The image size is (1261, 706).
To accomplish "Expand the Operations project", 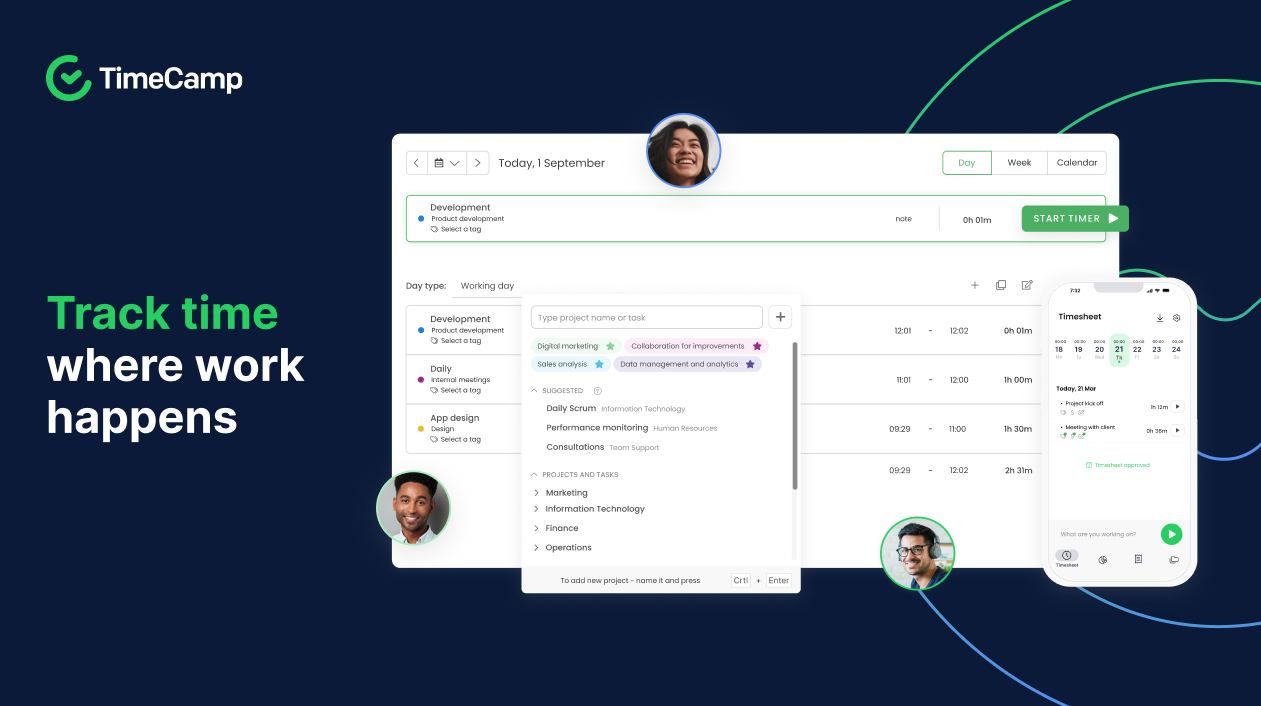I will coord(536,548).
